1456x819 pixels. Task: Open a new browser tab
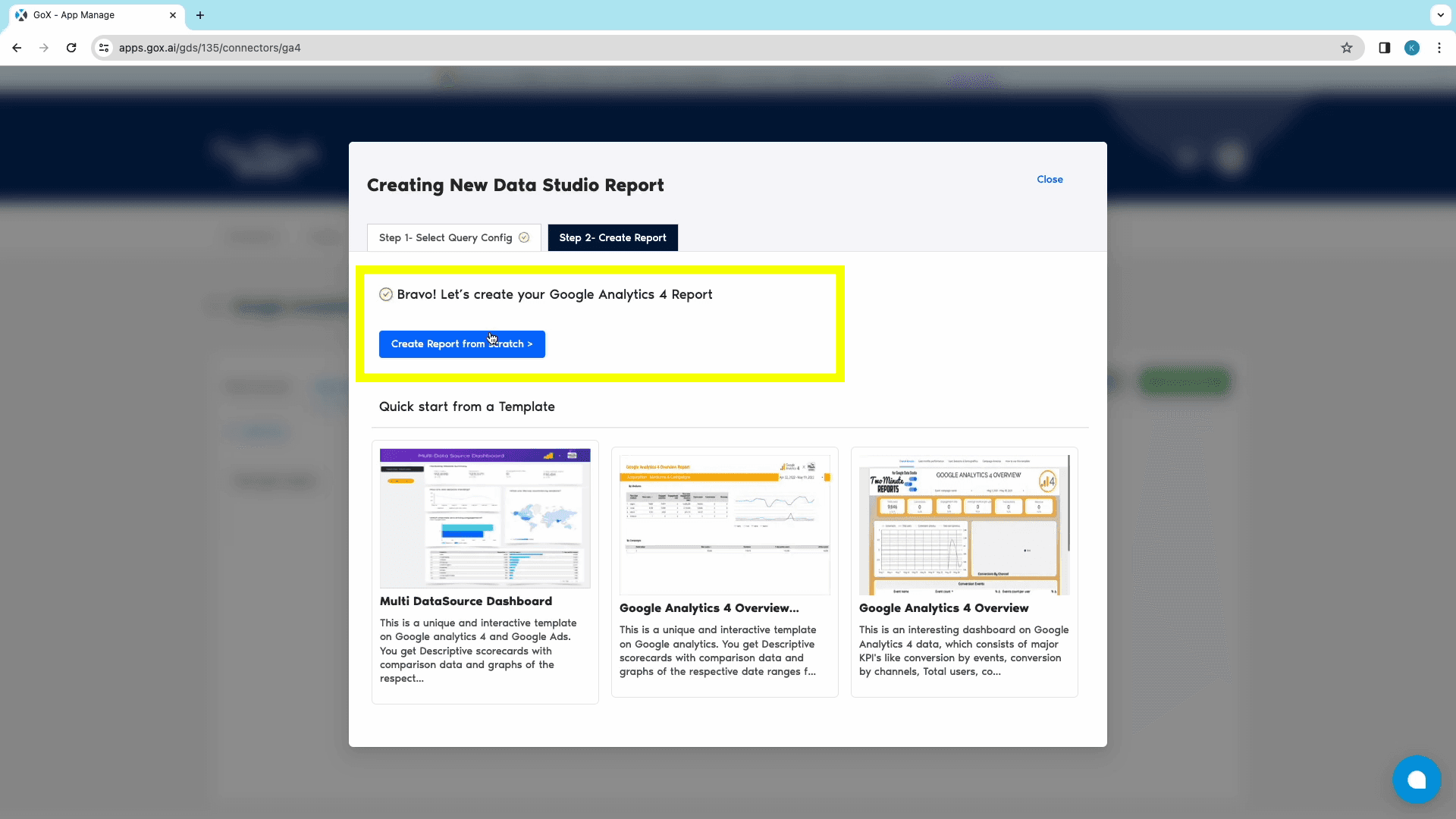[200, 15]
